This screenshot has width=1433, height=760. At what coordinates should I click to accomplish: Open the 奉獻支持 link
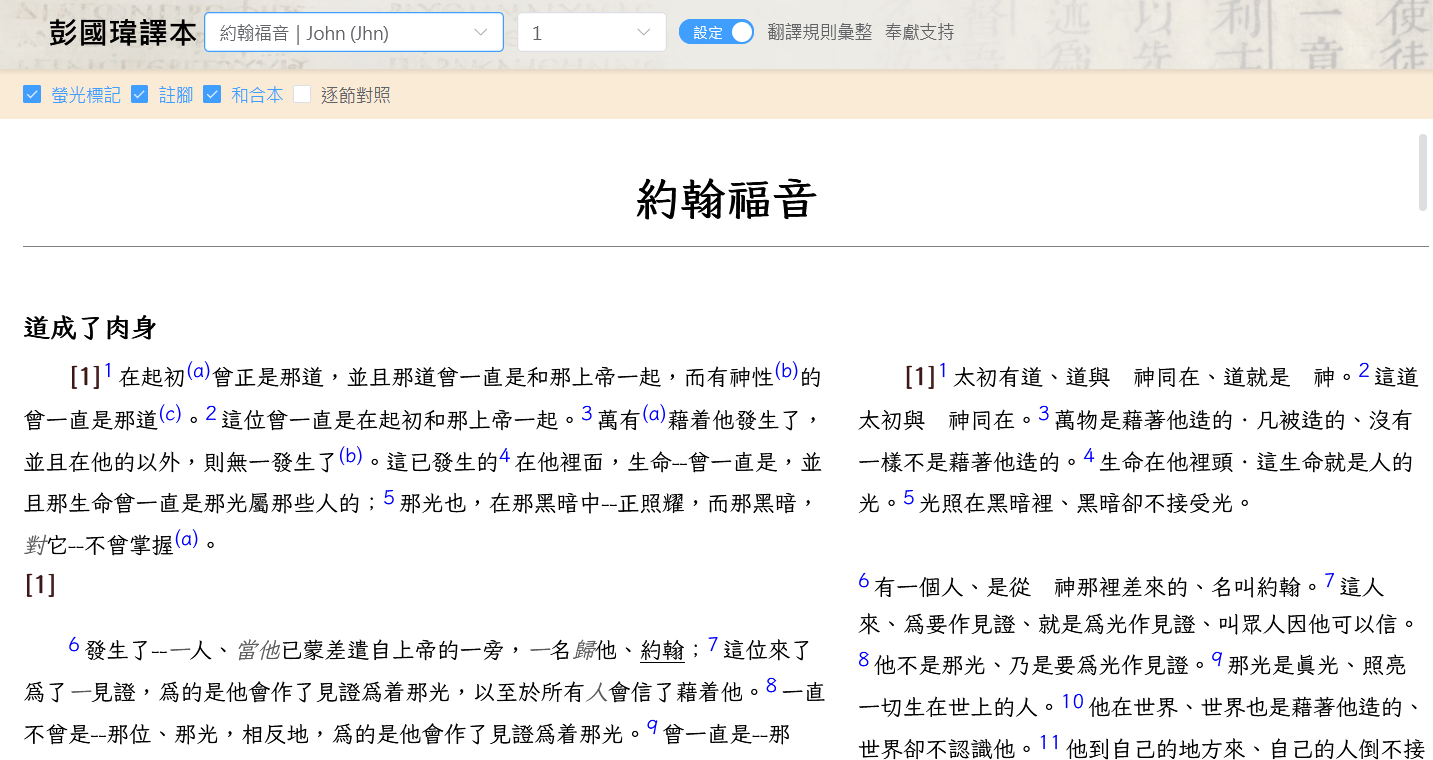point(919,32)
